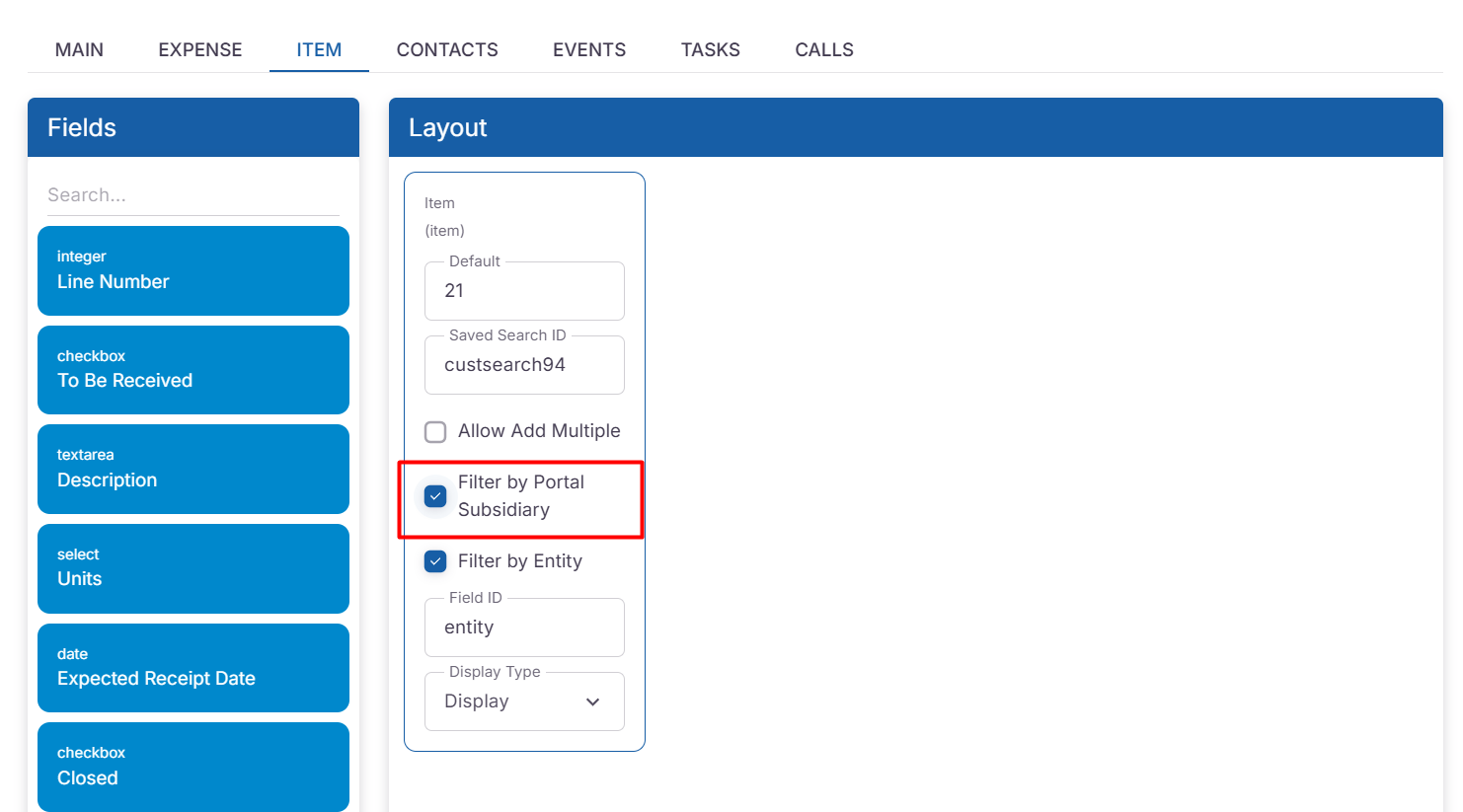Open the CALLS tab

click(824, 49)
